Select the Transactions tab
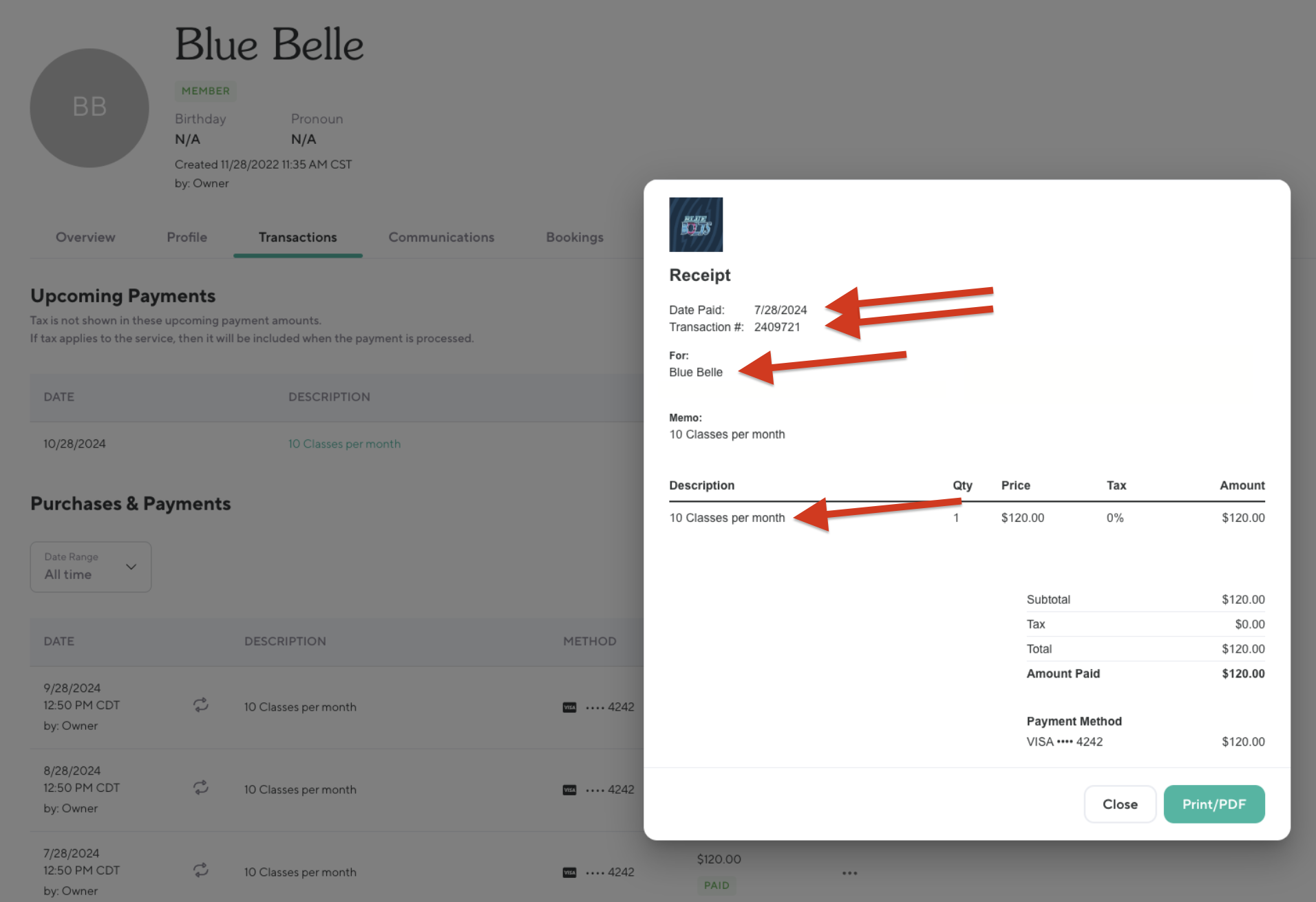The width and height of the screenshot is (1316, 902). pos(297,237)
